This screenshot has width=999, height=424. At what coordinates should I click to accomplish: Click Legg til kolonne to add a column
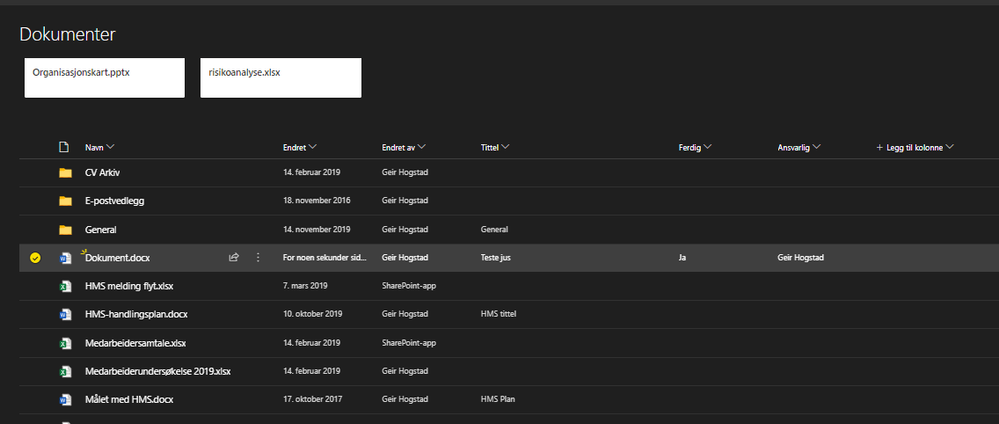[915, 147]
